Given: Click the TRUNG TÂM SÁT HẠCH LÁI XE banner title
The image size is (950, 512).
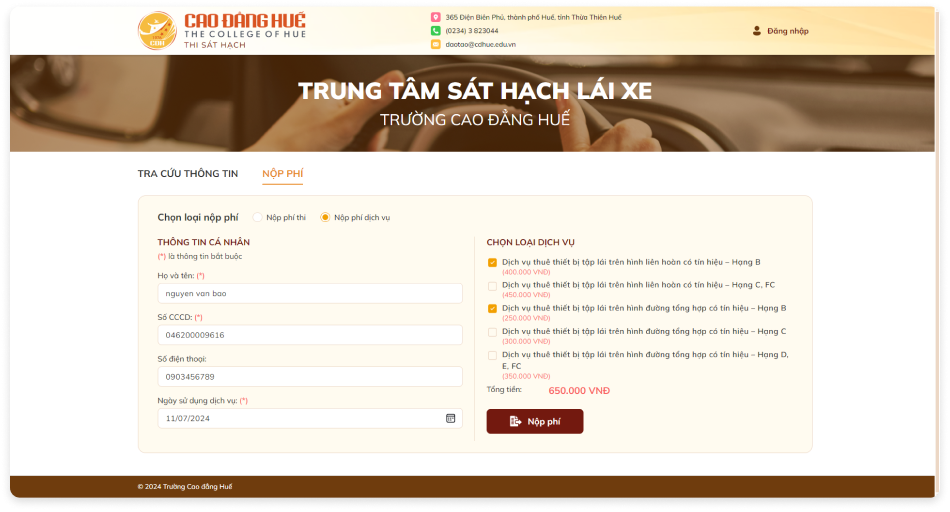Looking at the screenshot, I should (475, 91).
